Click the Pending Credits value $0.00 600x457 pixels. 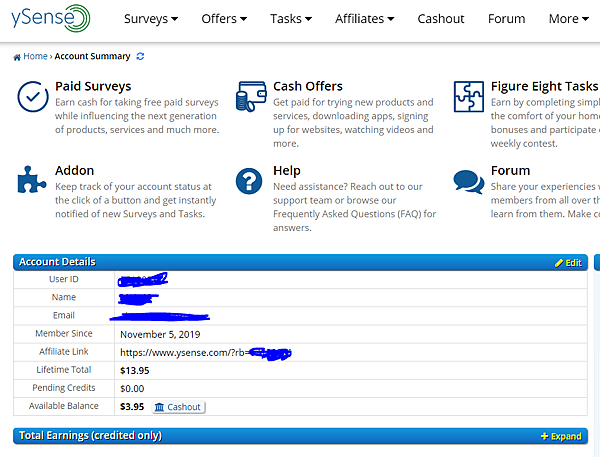132,389
